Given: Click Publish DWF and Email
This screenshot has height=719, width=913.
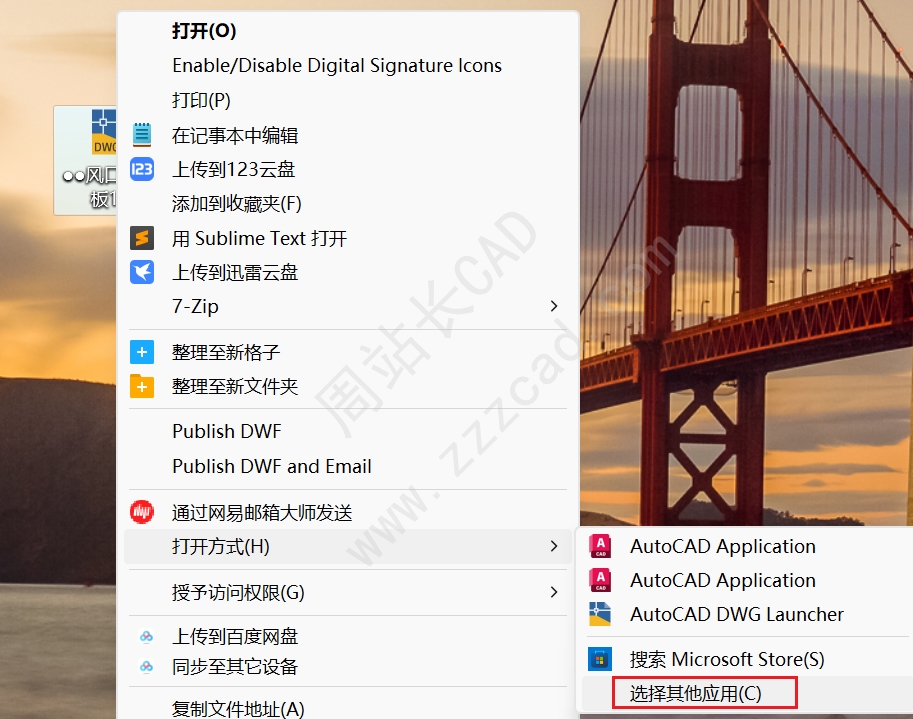Looking at the screenshot, I should (272, 466).
